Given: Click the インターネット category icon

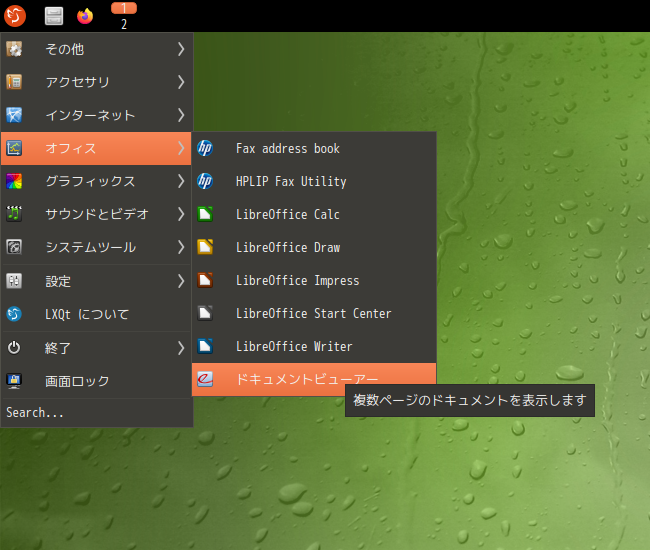Looking at the screenshot, I should [14, 115].
